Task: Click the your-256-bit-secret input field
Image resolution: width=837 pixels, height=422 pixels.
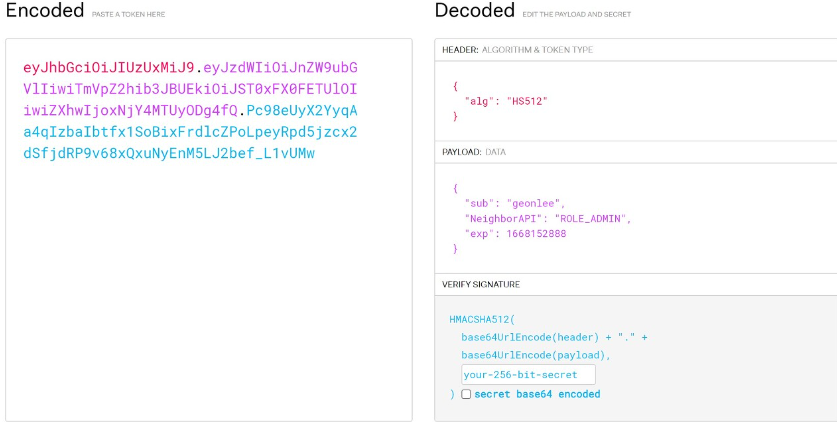Action: (528, 375)
